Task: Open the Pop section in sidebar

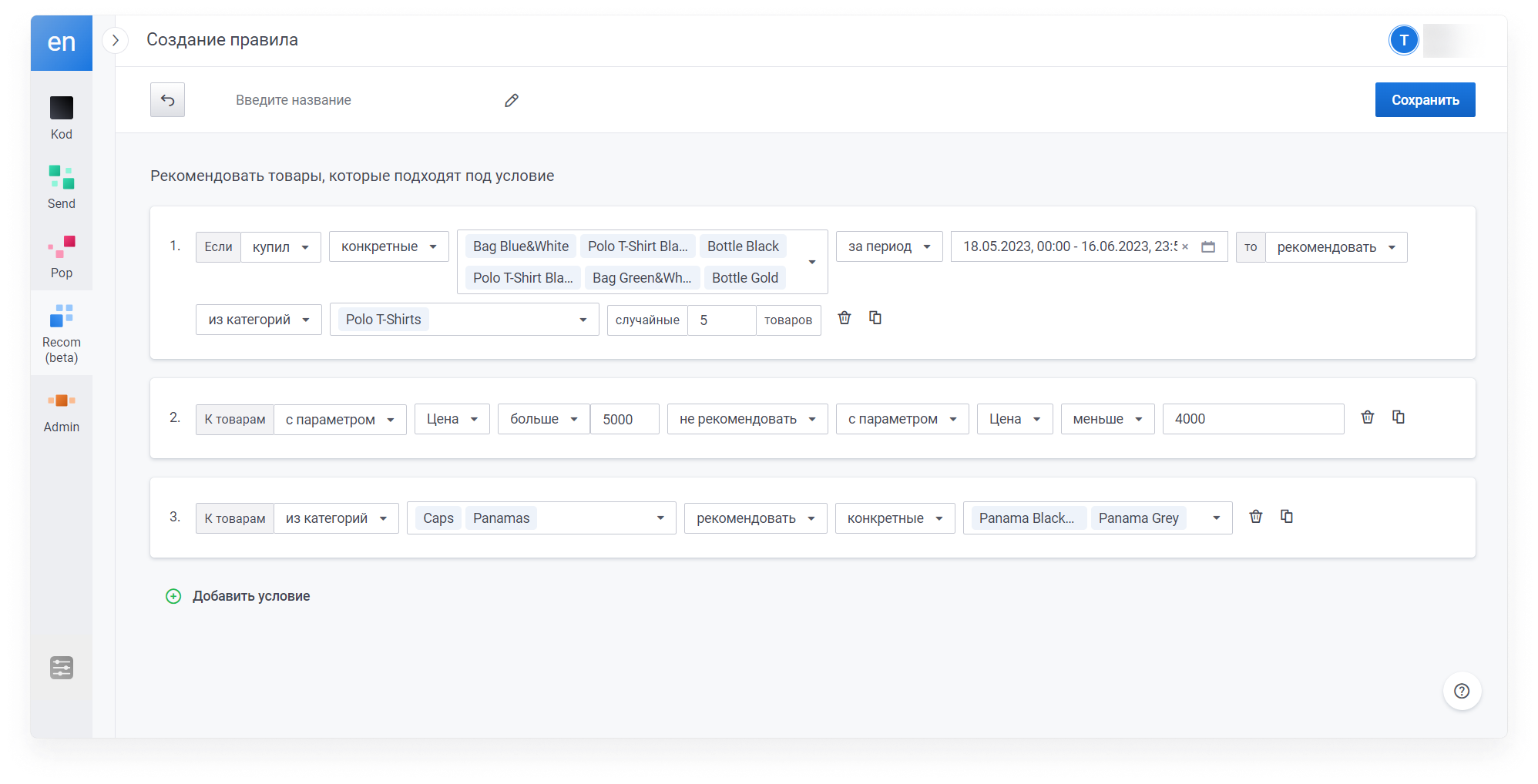Action: (62, 256)
